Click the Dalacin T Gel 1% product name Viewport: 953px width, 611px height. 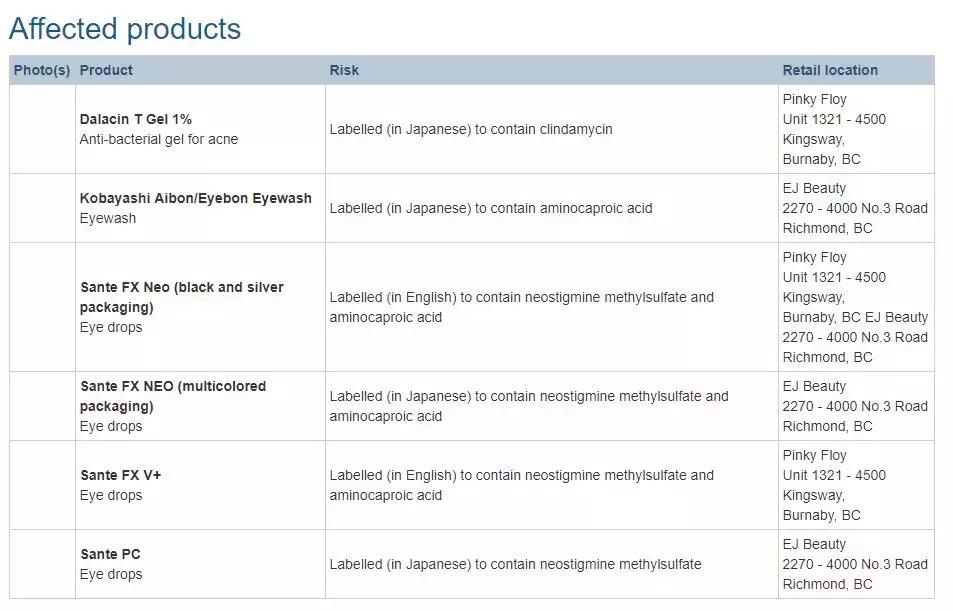[x=136, y=119]
